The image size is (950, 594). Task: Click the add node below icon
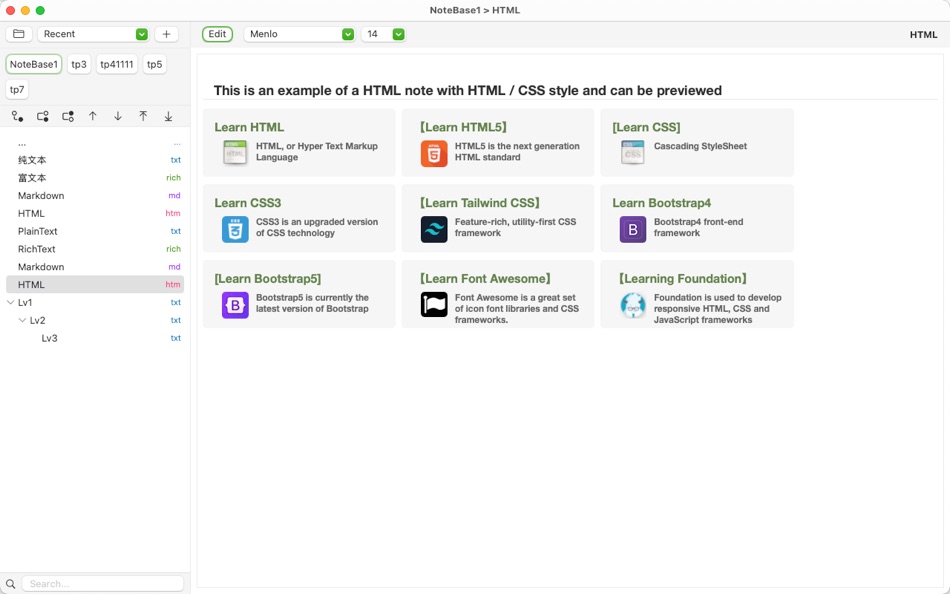click(x=68, y=116)
